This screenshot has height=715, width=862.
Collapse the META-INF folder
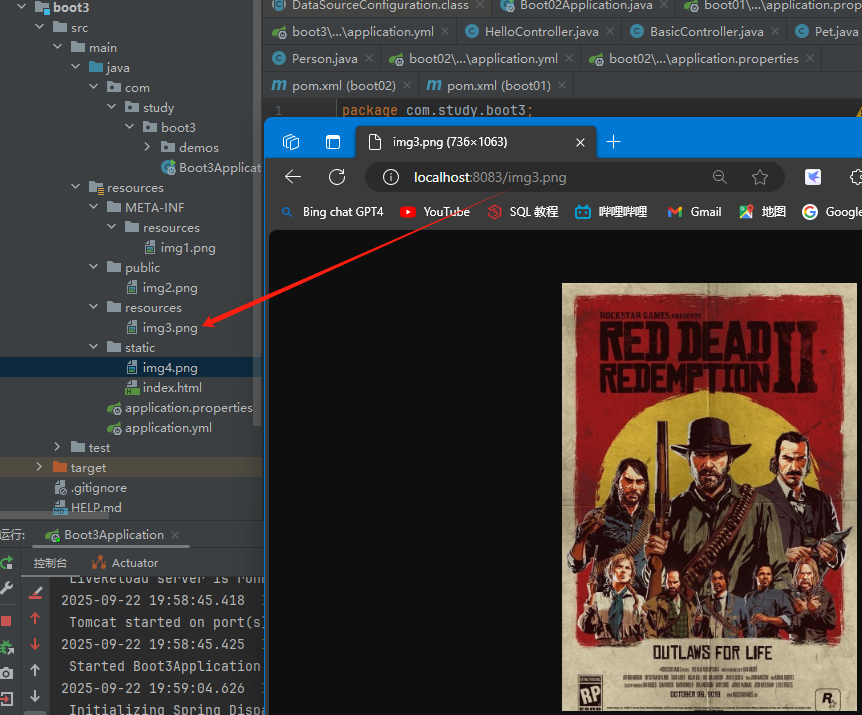[x=94, y=207]
